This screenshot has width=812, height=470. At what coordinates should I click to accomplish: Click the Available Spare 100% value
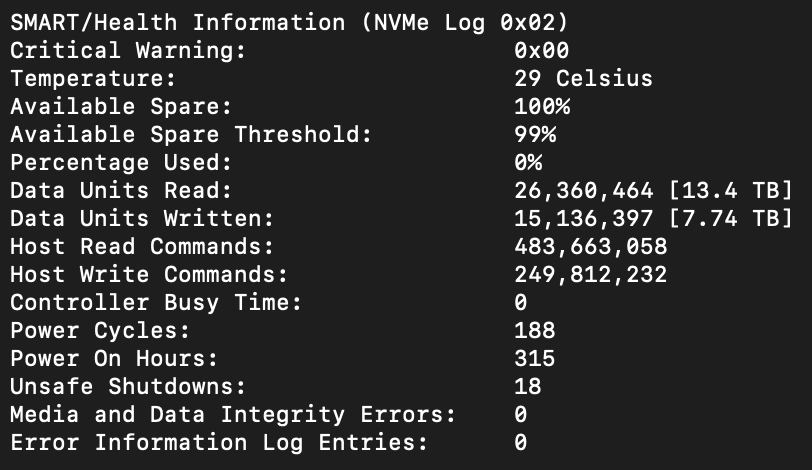(542, 107)
